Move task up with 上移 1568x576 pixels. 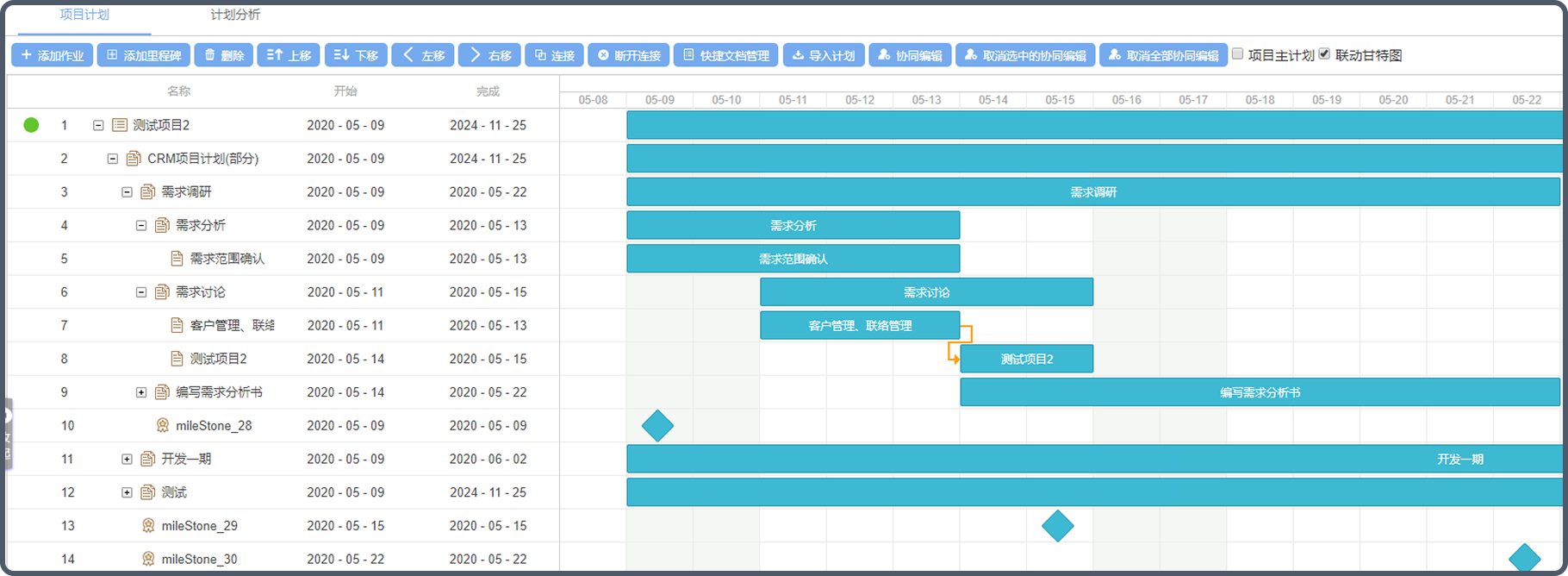[x=289, y=55]
